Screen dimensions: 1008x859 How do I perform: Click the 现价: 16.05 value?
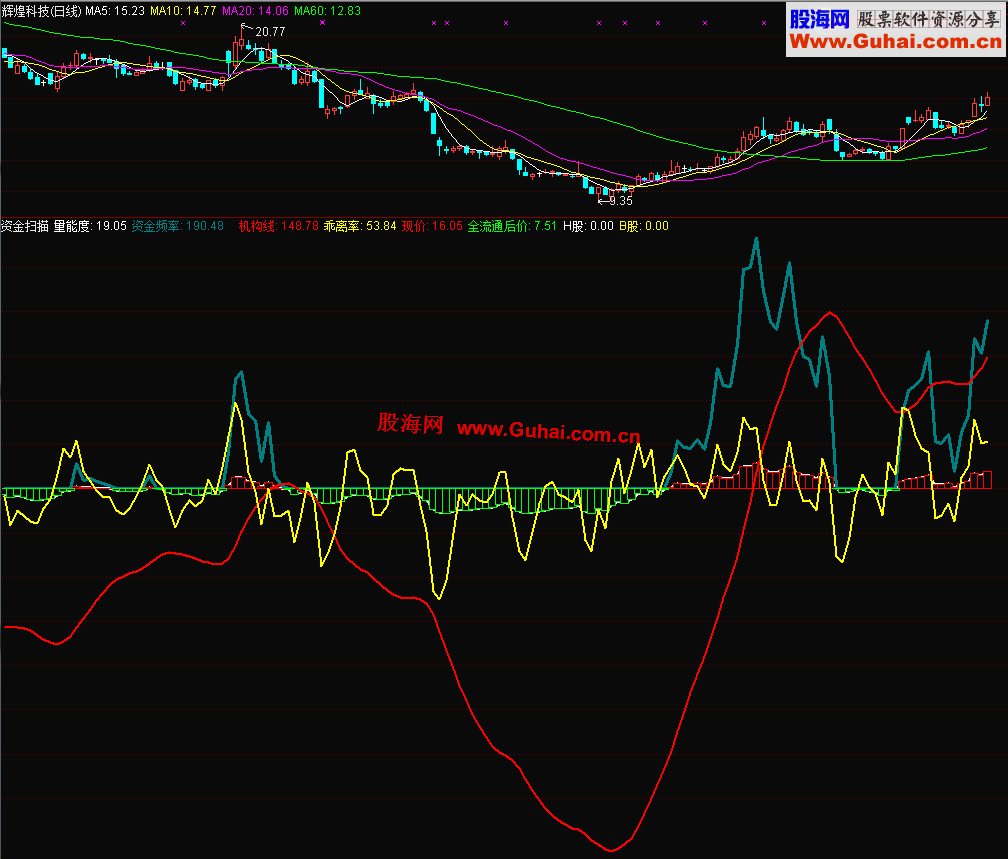click(433, 226)
